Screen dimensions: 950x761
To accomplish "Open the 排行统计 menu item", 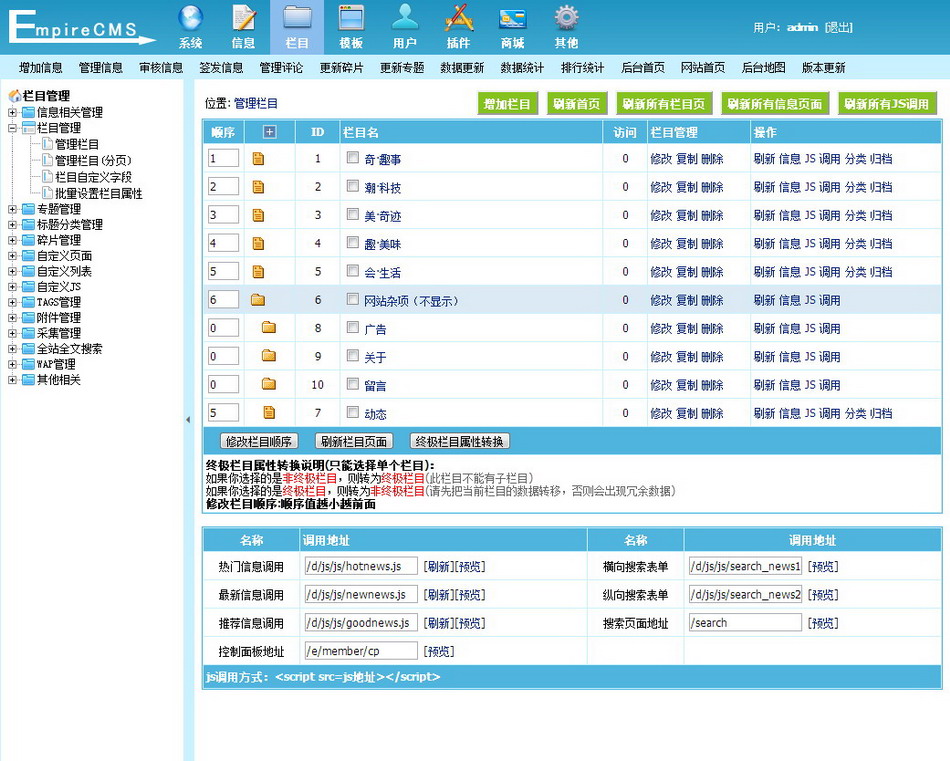I will point(582,68).
